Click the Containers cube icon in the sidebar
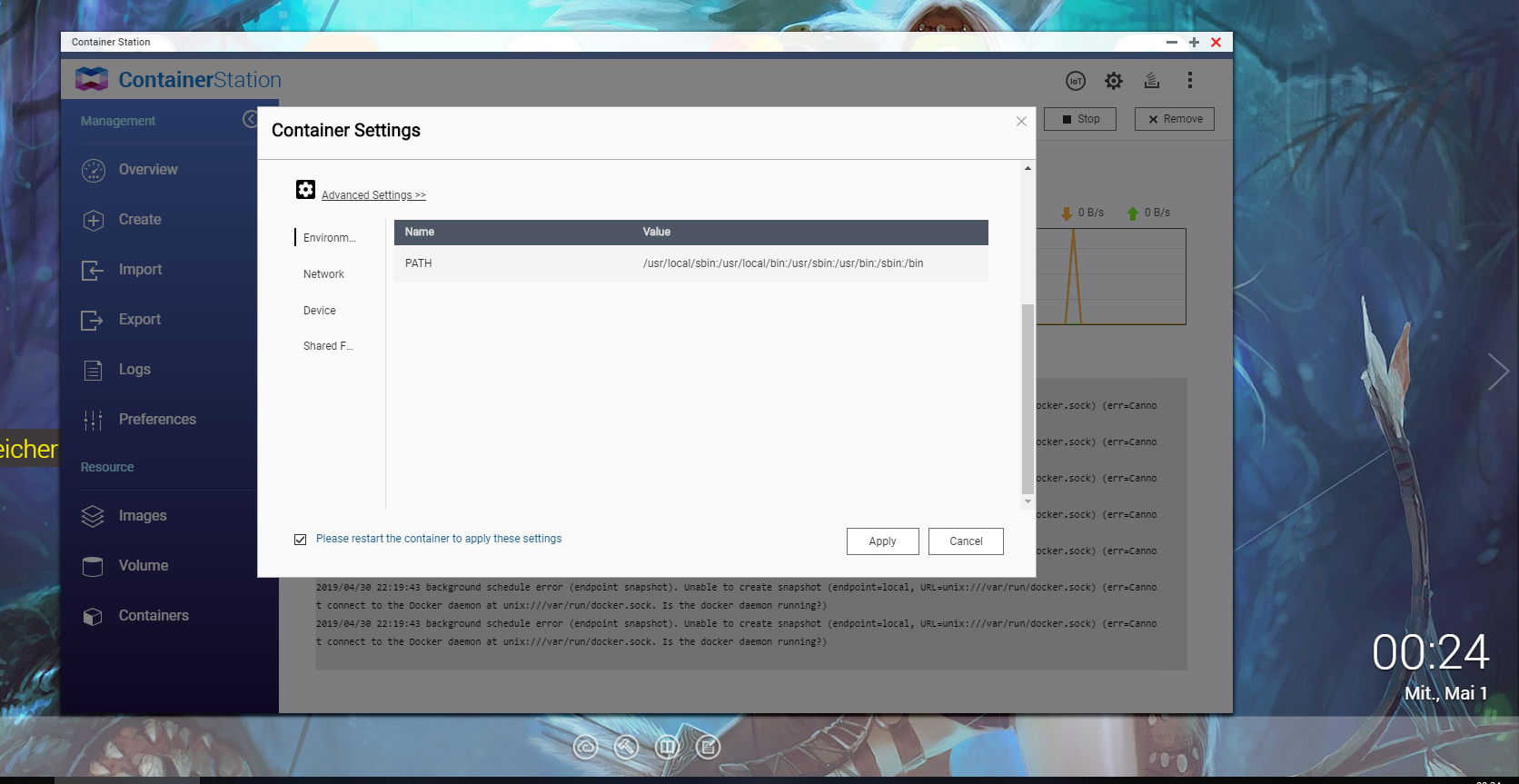Image resolution: width=1519 pixels, height=784 pixels. (x=93, y=616)
